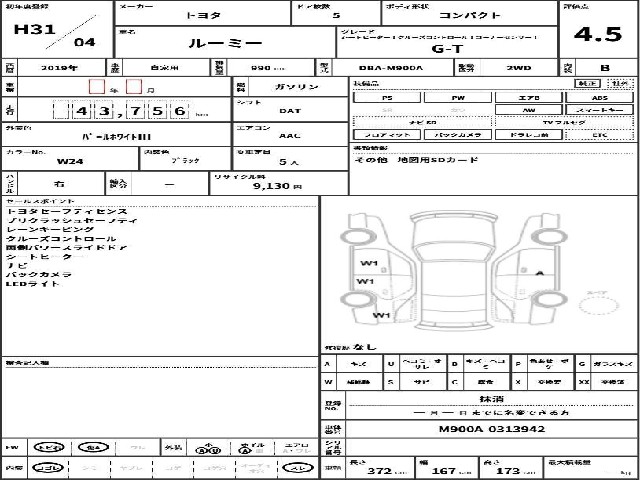This screenshot has width=640, height=480.
Task: Click the dotted 社外 legend box
Action: click(x=620, y=84)
